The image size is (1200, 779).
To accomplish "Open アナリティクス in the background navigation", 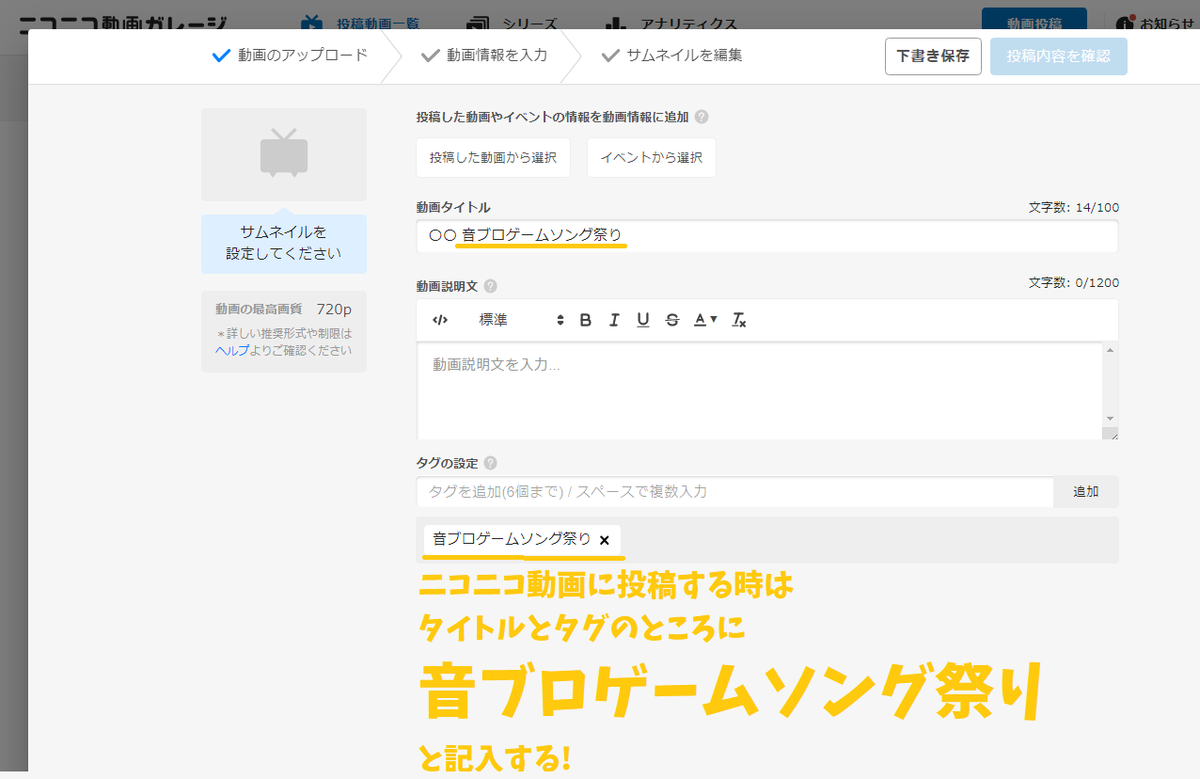I will tap(672, 24).
